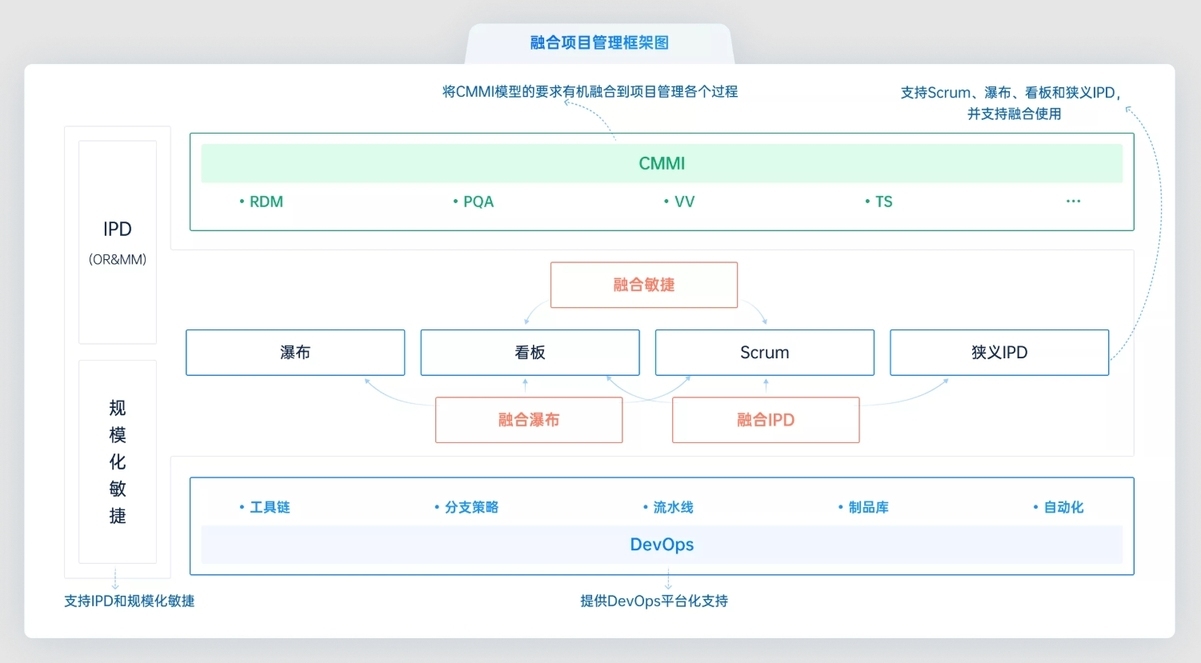Click the (OR&MM) subtitle text
This screenshot has width=1201, height=663.
point(118,260)
